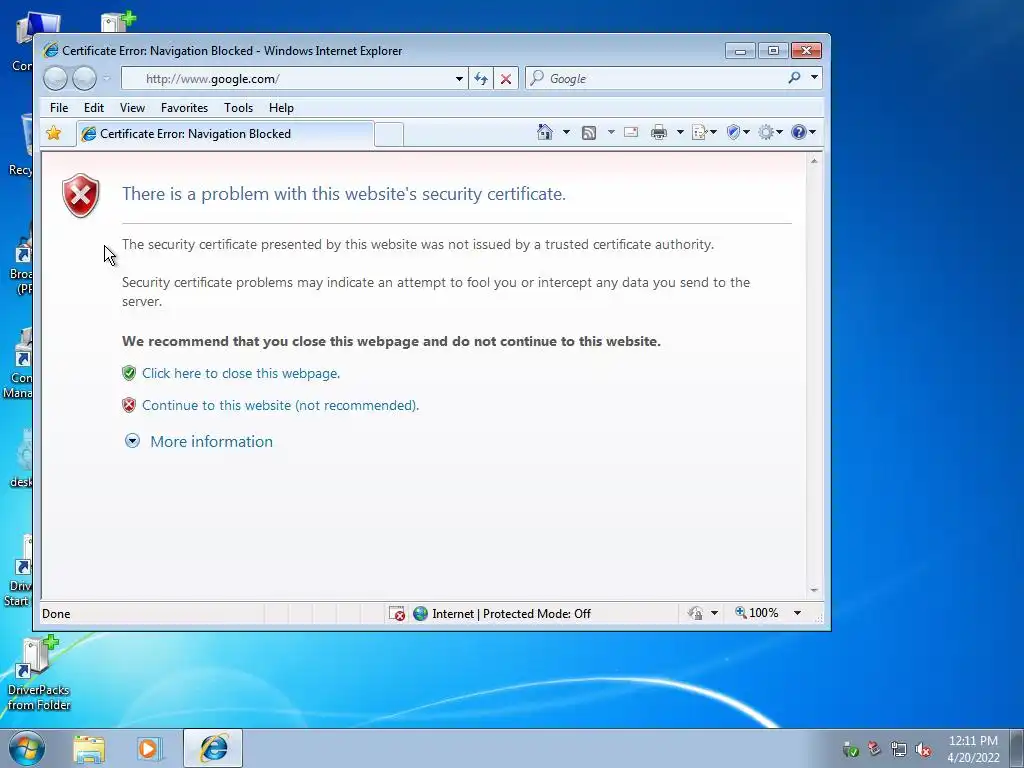Viewport: 1024px width, 768px height.
Task: Click the privacy report lock icon in status bar
Action: click(696, 613)
